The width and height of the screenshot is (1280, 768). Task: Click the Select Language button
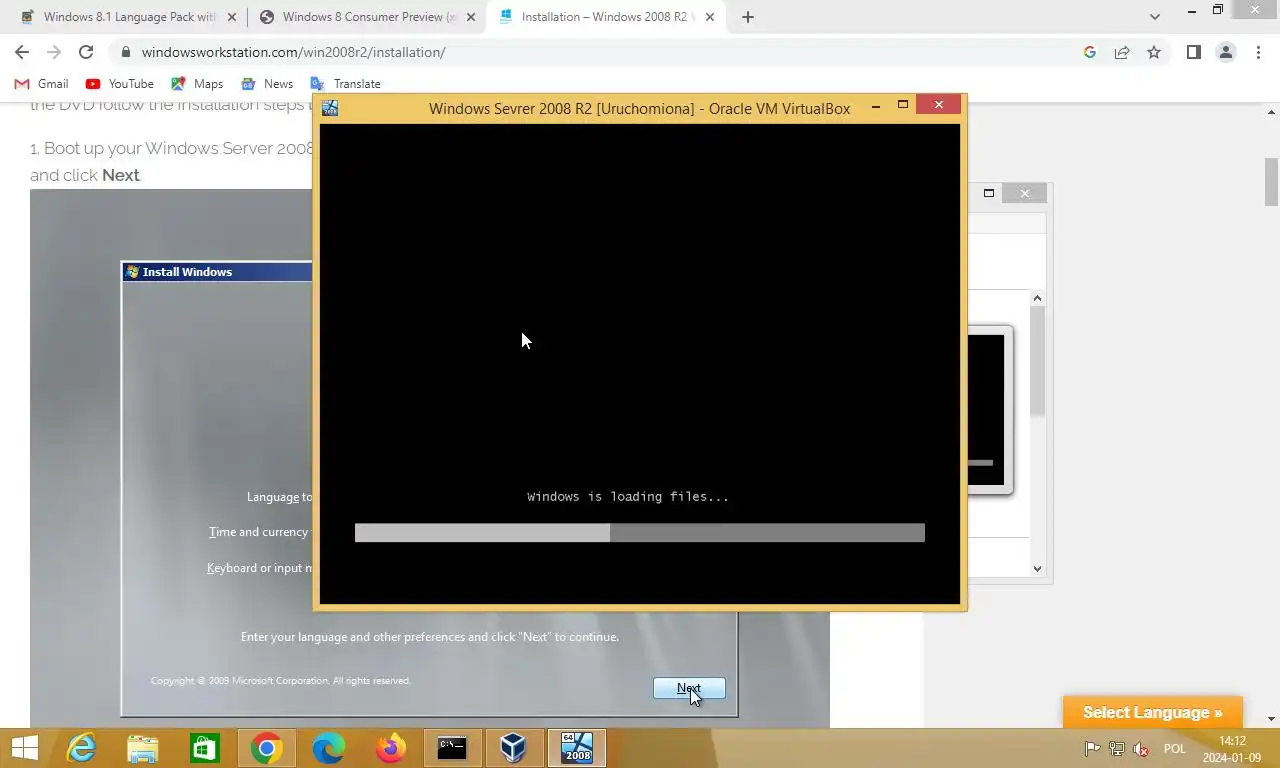pyautogui.click(x=1152, y=713)
